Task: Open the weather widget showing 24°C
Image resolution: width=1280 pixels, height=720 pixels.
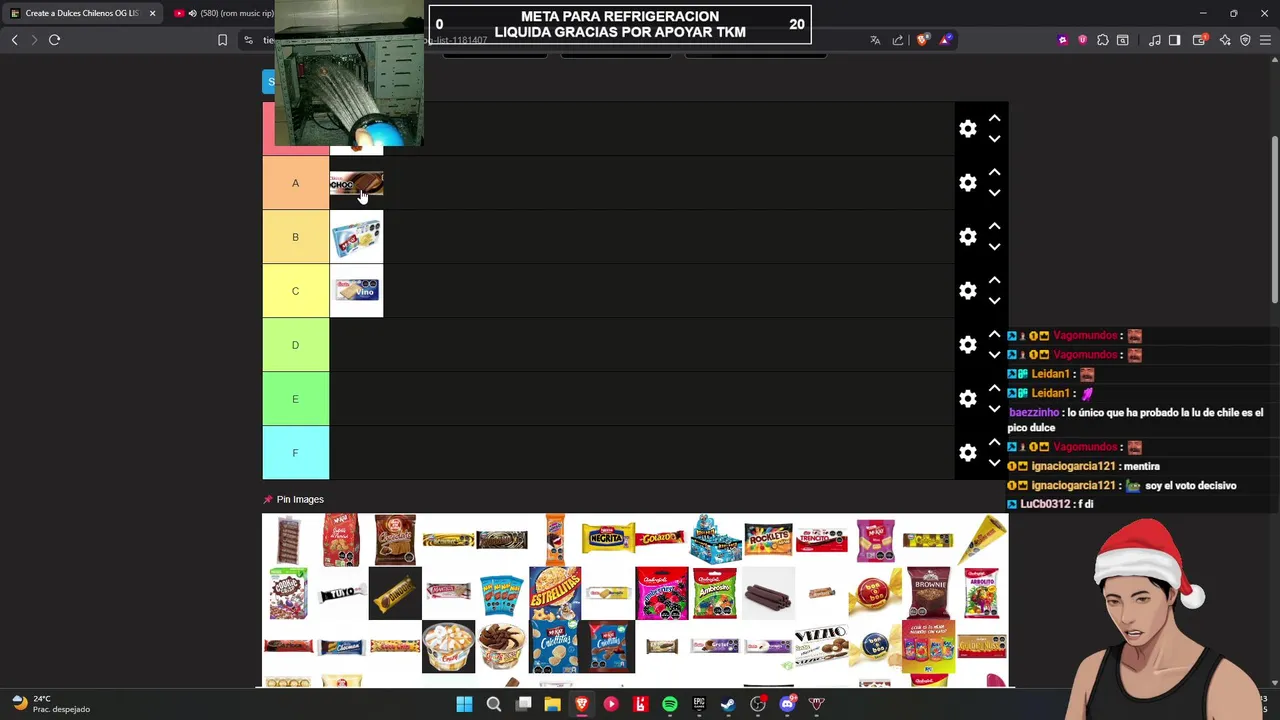Action: (52, 704)
